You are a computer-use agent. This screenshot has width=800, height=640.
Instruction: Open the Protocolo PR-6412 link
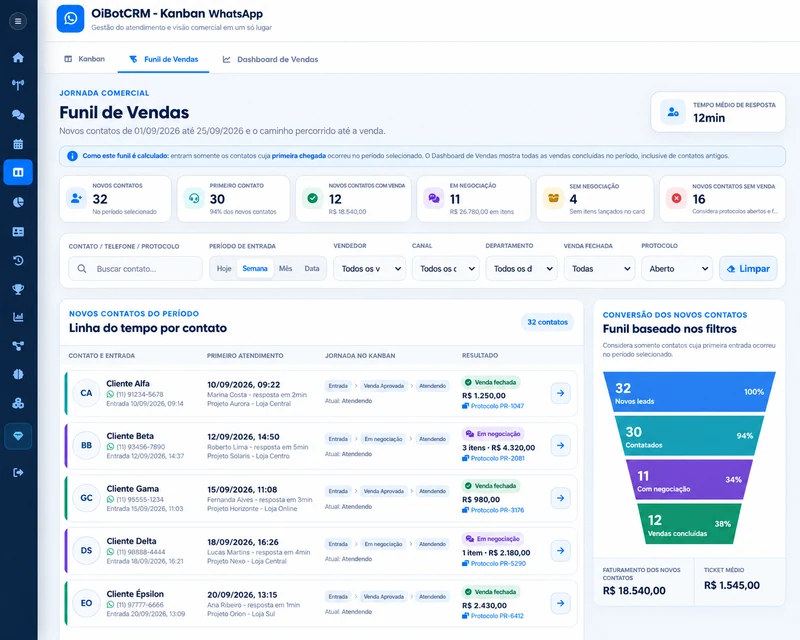coord(493,616)
